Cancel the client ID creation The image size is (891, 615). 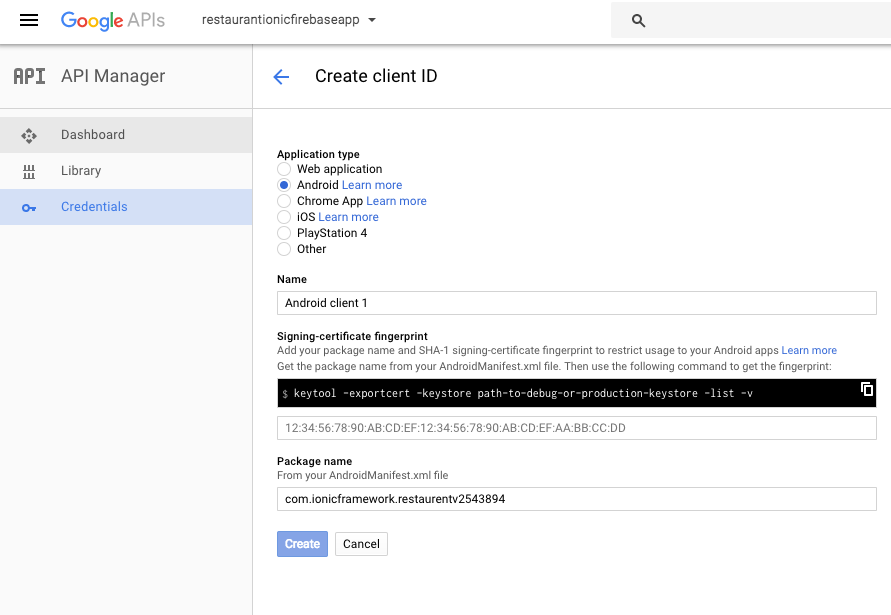361,544
